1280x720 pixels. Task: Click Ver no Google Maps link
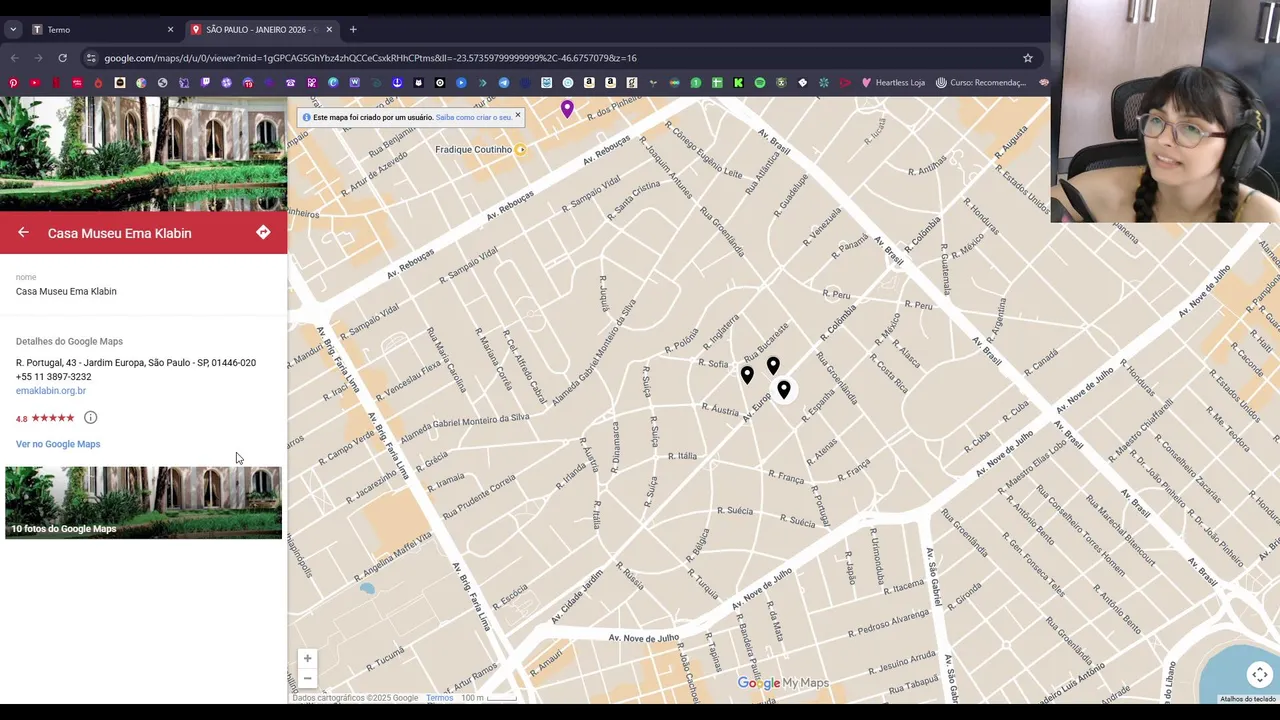tap(58, 444)
